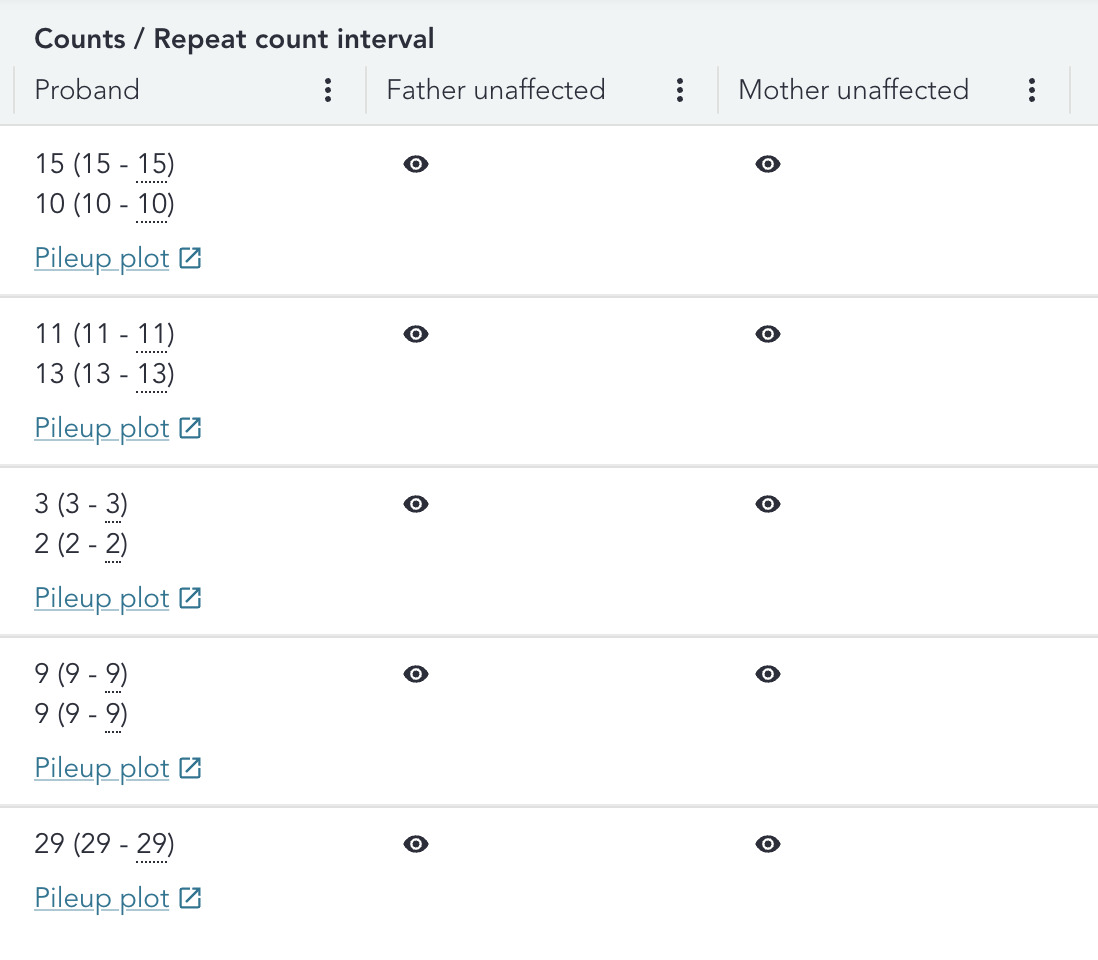This screenshot has height=960, width=1098.
Task: Open the Proband column options menu
Action: coord(327,90)
